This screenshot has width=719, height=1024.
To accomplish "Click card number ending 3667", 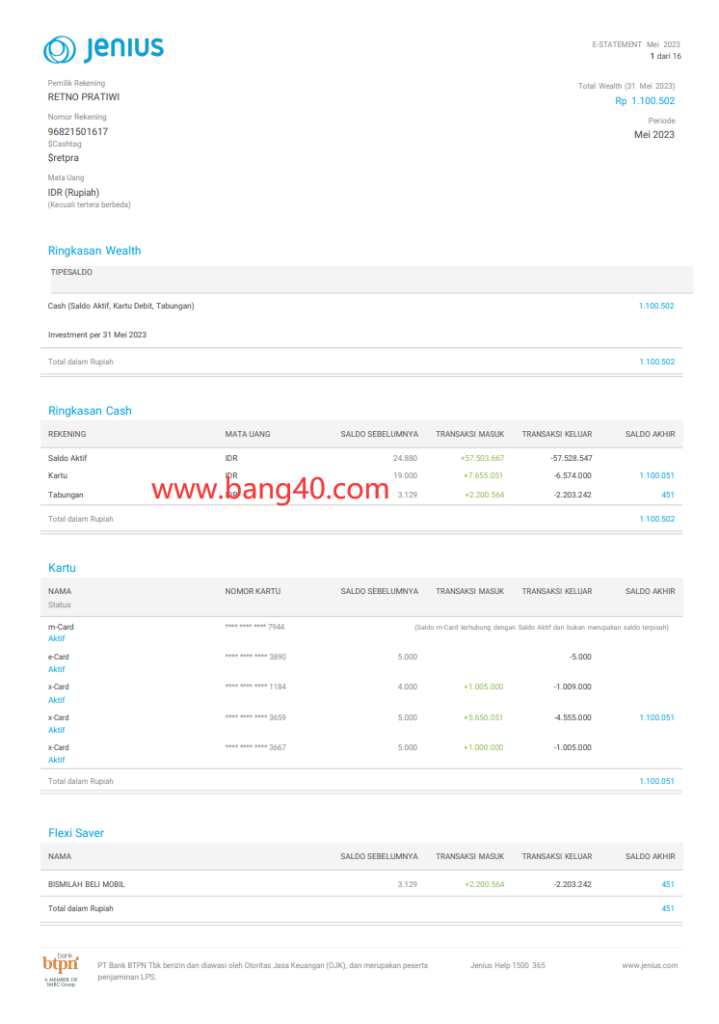I will (255, 747).
